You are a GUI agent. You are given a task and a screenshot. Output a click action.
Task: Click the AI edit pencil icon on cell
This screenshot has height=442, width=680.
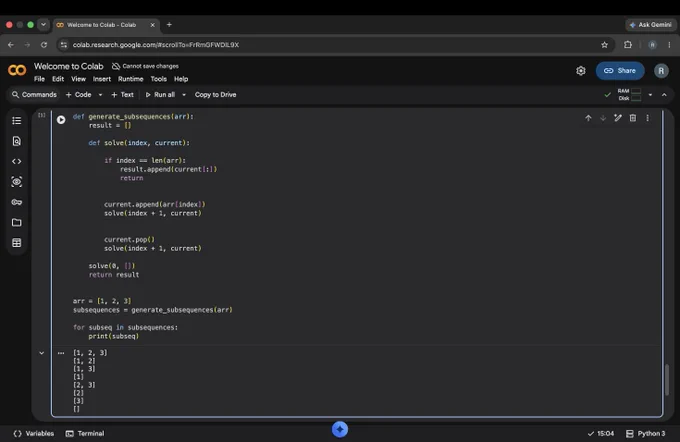coord(618,118)
